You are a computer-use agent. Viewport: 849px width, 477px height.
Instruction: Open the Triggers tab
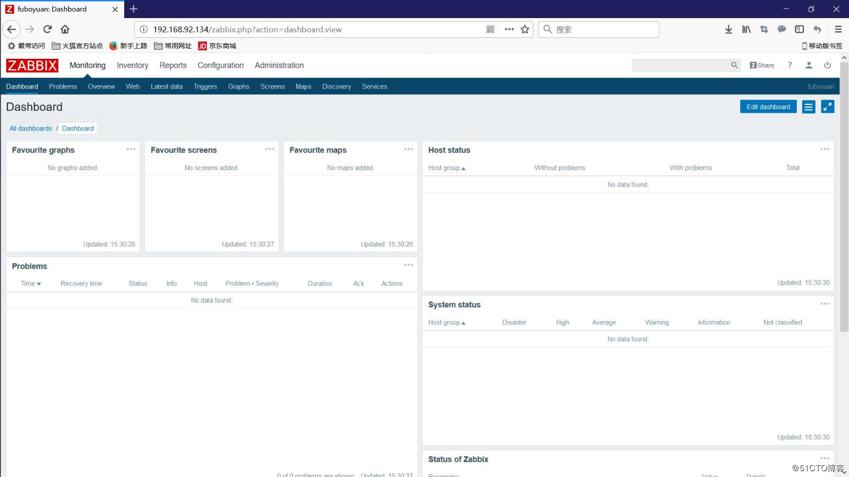pos(205,87)
